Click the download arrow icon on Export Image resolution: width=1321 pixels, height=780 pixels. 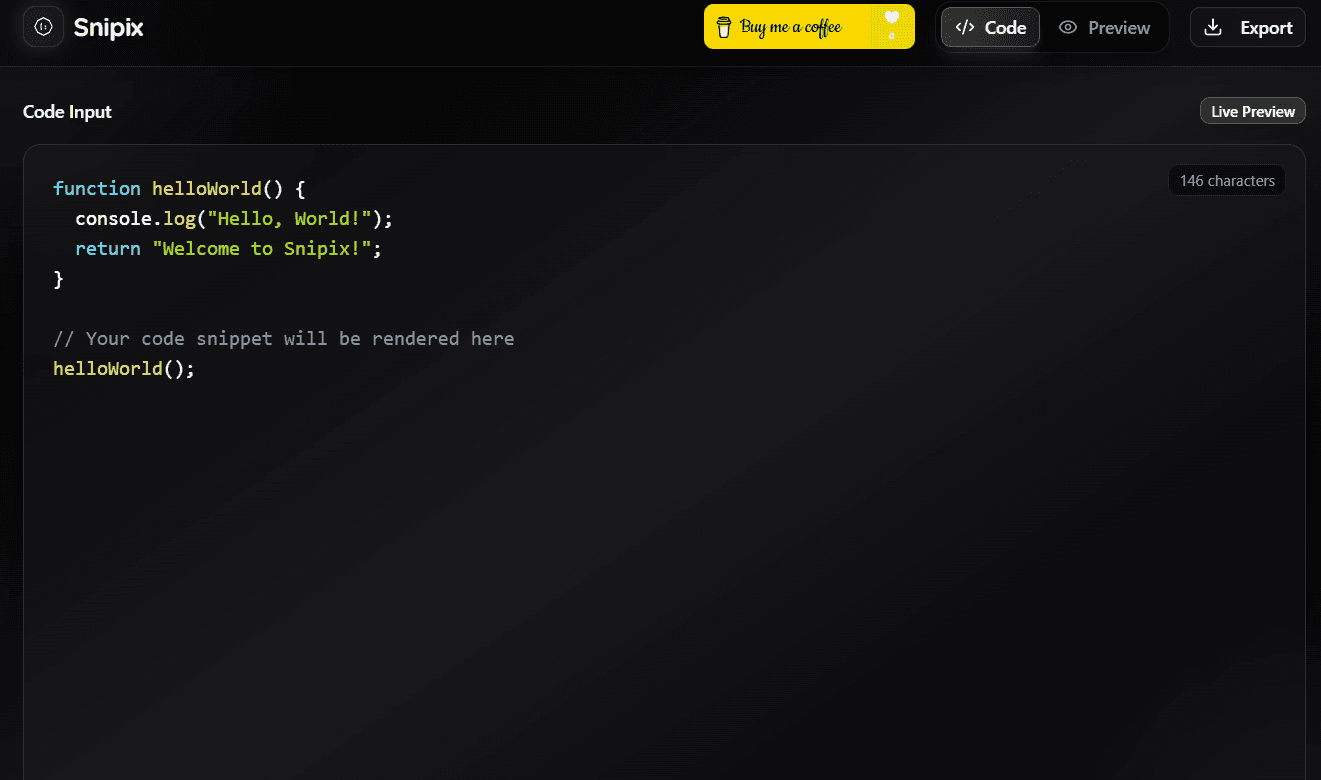pyautogui.click(x=1213, y=27)
